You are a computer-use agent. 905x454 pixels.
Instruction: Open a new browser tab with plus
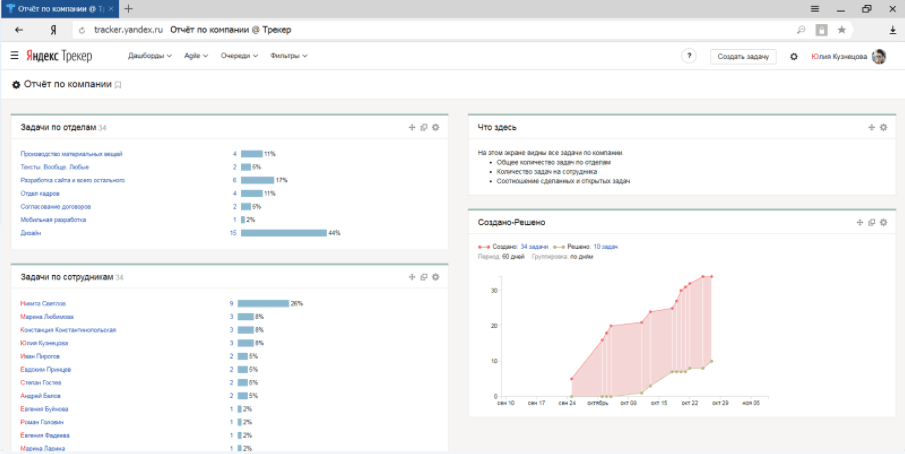(129, 9)
